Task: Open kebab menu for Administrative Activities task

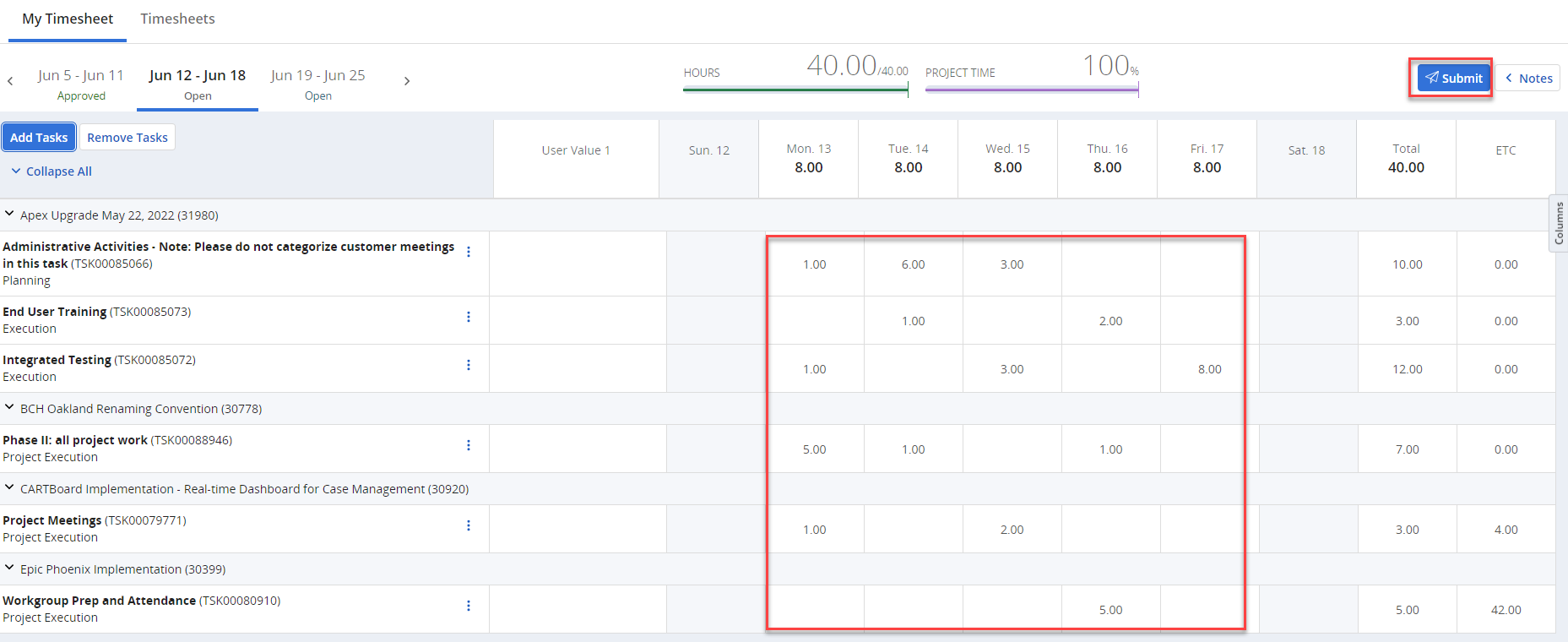Action: tap(469, 252)
